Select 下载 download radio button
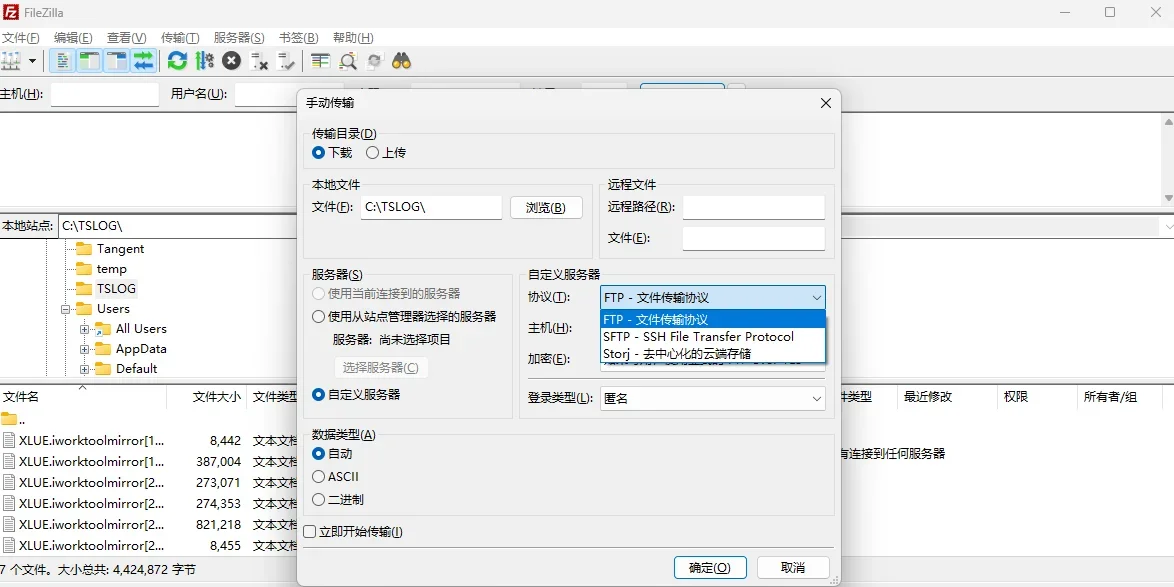Screen dimensions: 1174x587 319,153
